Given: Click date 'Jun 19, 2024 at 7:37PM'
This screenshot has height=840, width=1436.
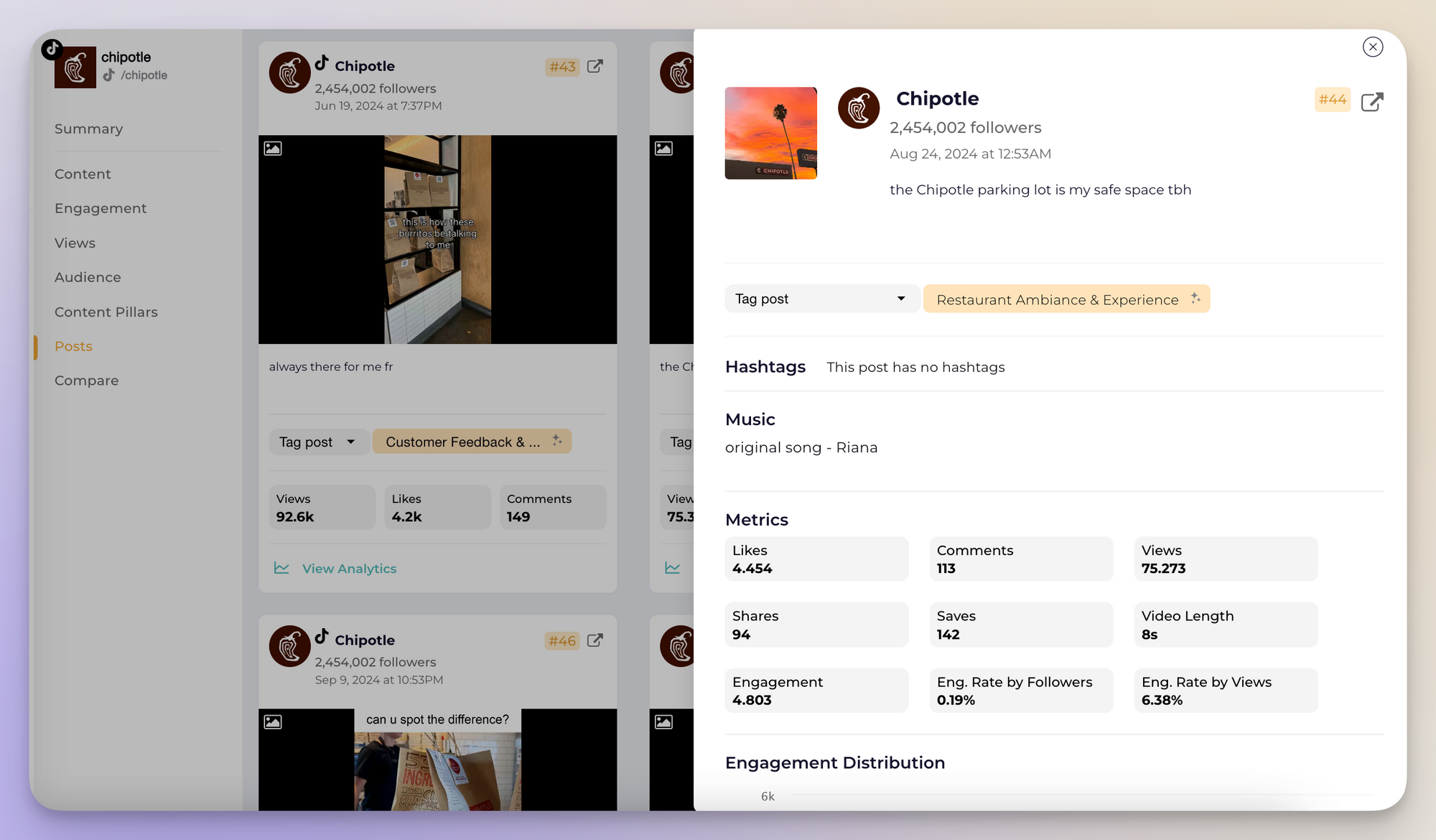Looking at the screenshot, I should tap(378, 106).
